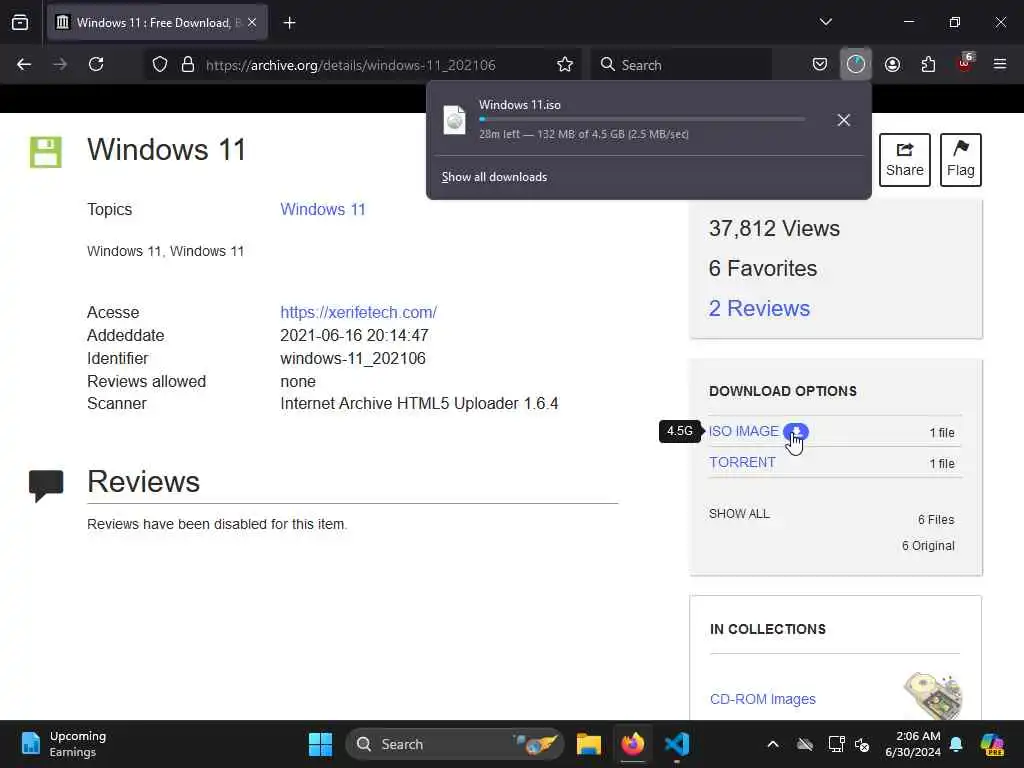This screenshot has height=768, width=1024.
Task: Cancel the Windows 11.iso download
Action: [x=843, y=120]
